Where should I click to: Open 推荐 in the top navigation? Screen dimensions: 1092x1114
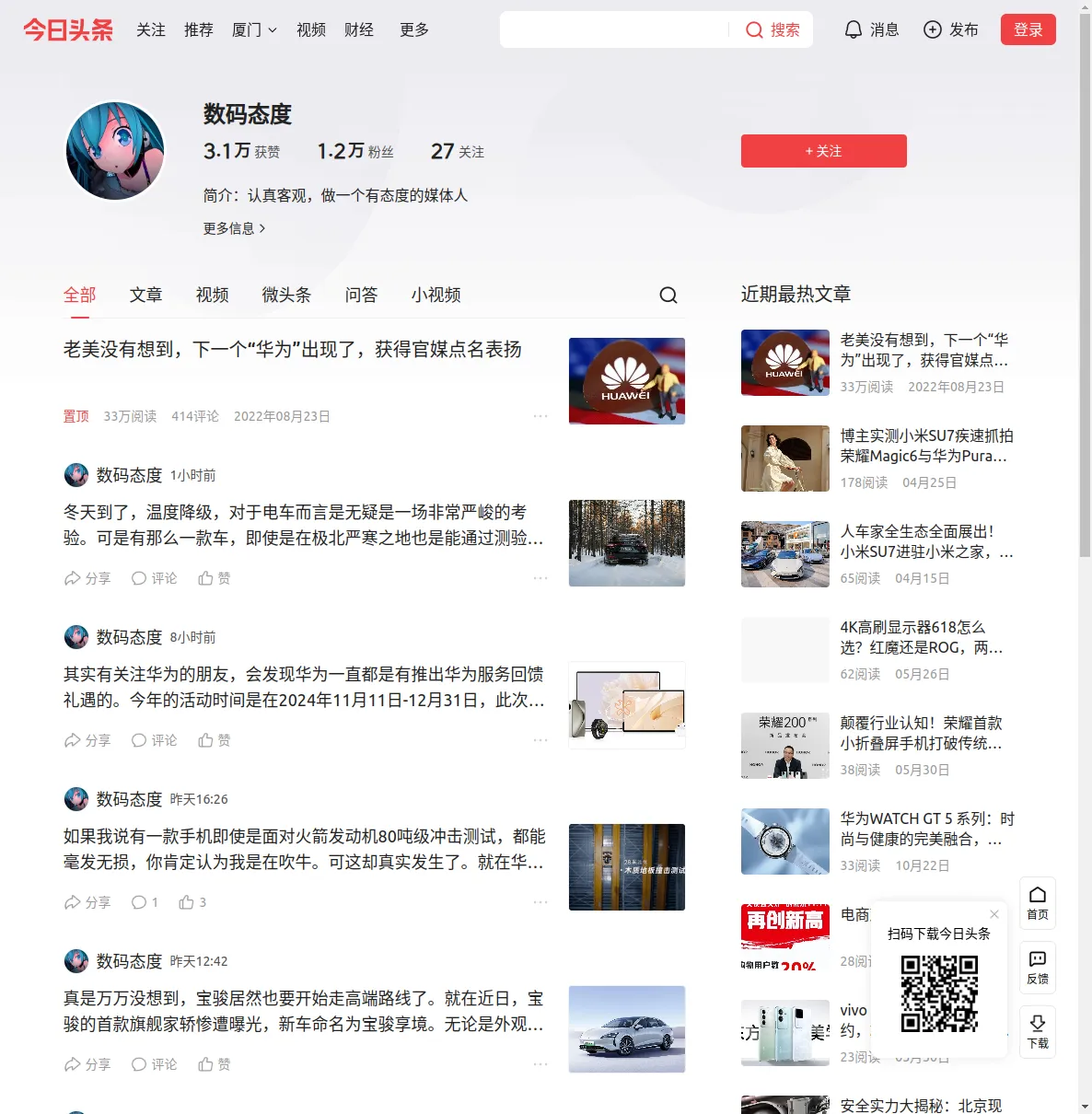click(x=199, y=29)
